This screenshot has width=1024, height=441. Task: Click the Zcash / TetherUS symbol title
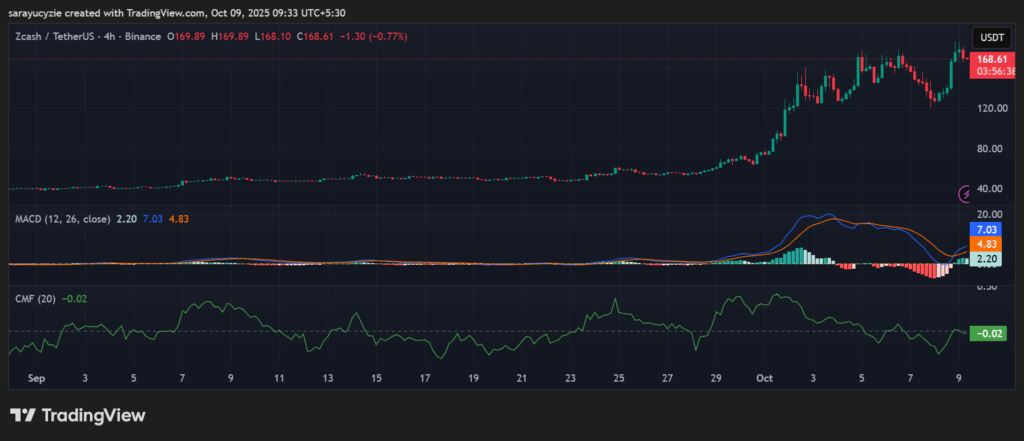[x=69, y=37]
